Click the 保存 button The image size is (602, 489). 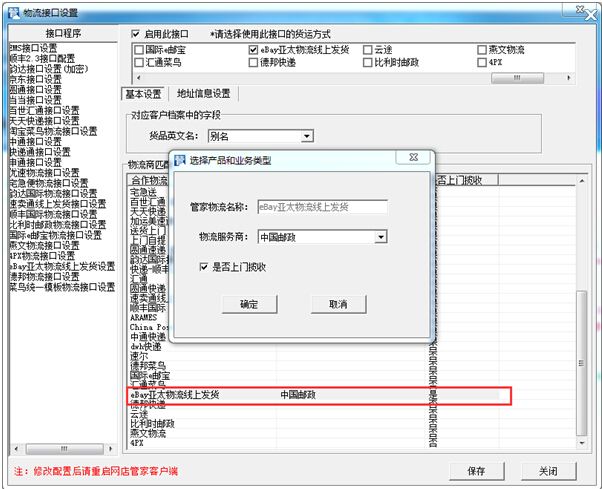tap(476, 471)
